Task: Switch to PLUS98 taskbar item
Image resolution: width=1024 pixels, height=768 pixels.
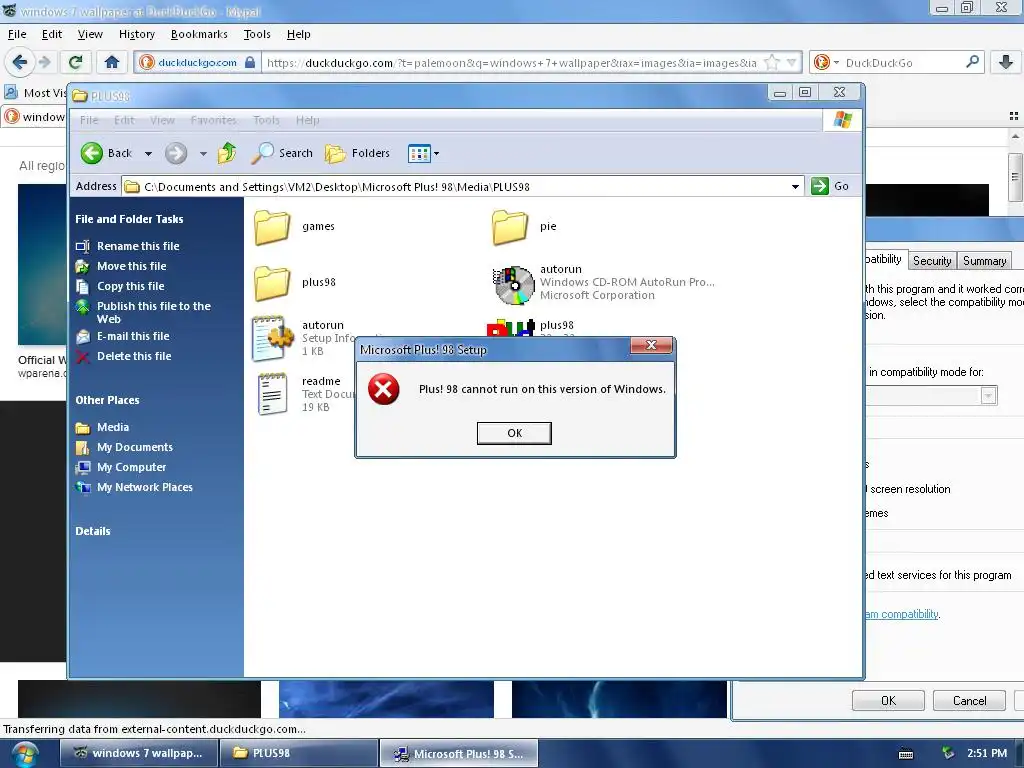Action: (x=299, y=753)
